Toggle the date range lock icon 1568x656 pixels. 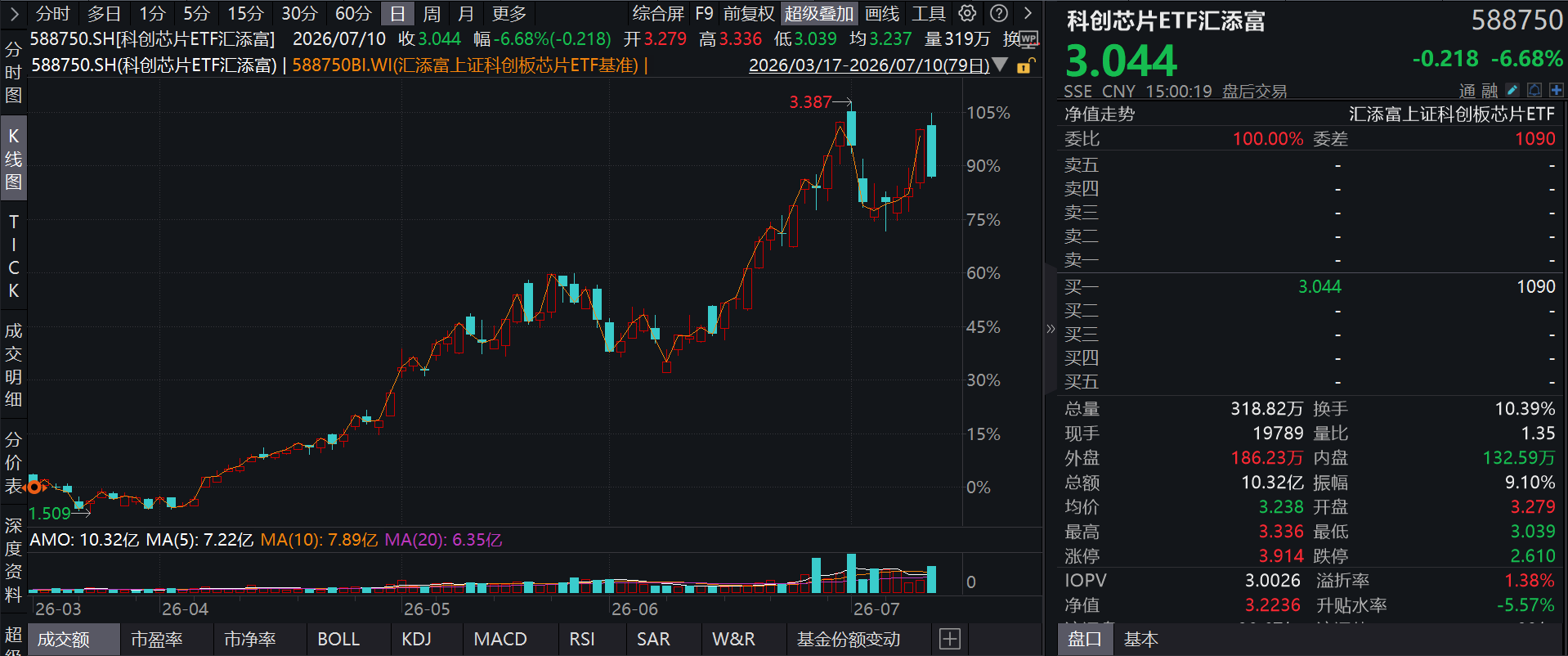pyautogui.click(x=1025, y=65)
